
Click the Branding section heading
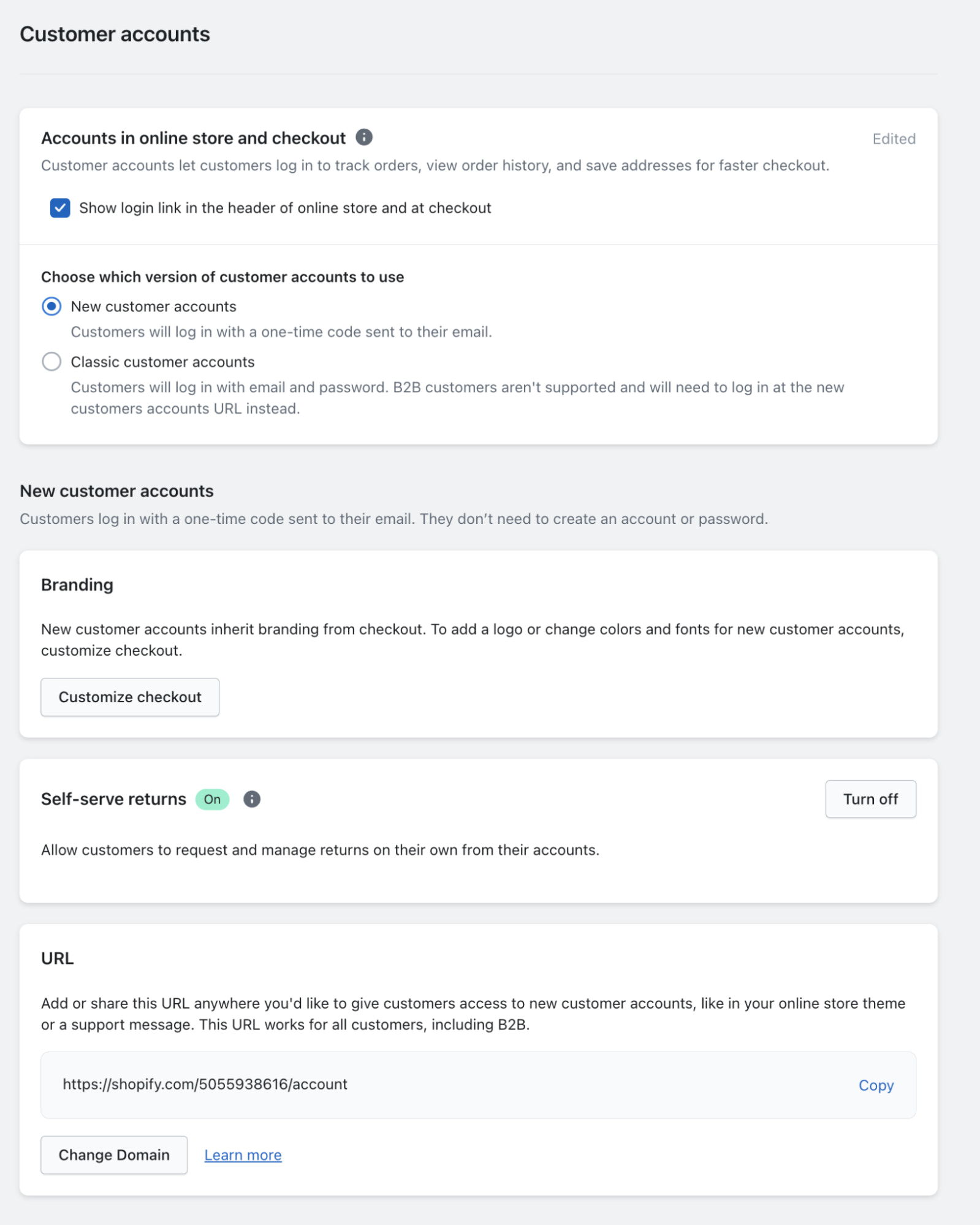(x=77, y=585)
